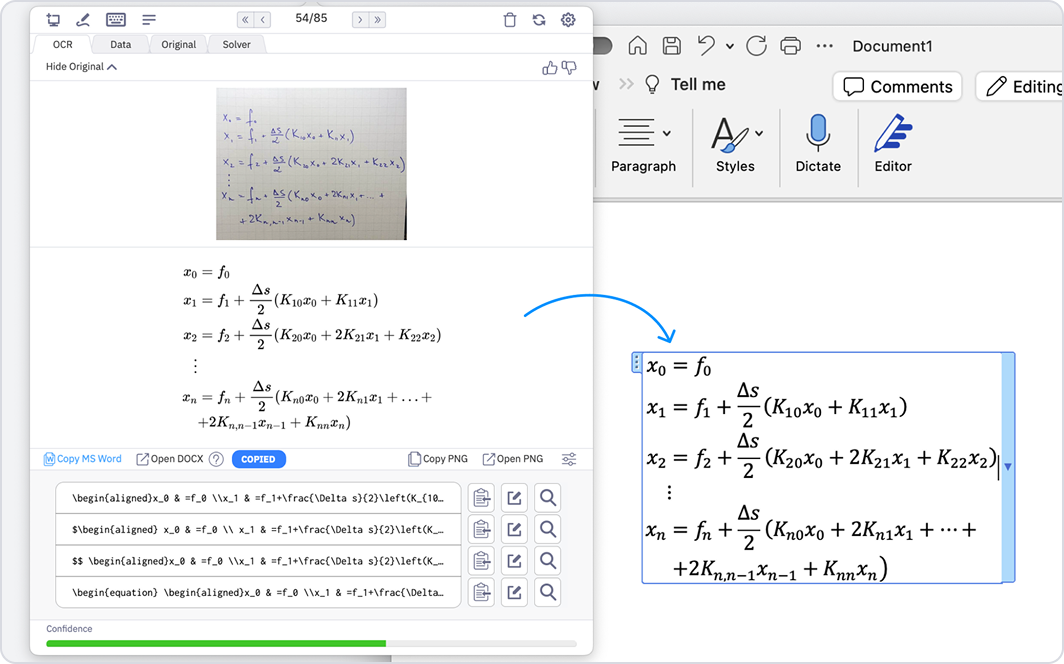Edit the $$ \begin{aligned} row

tap(514, 561)
